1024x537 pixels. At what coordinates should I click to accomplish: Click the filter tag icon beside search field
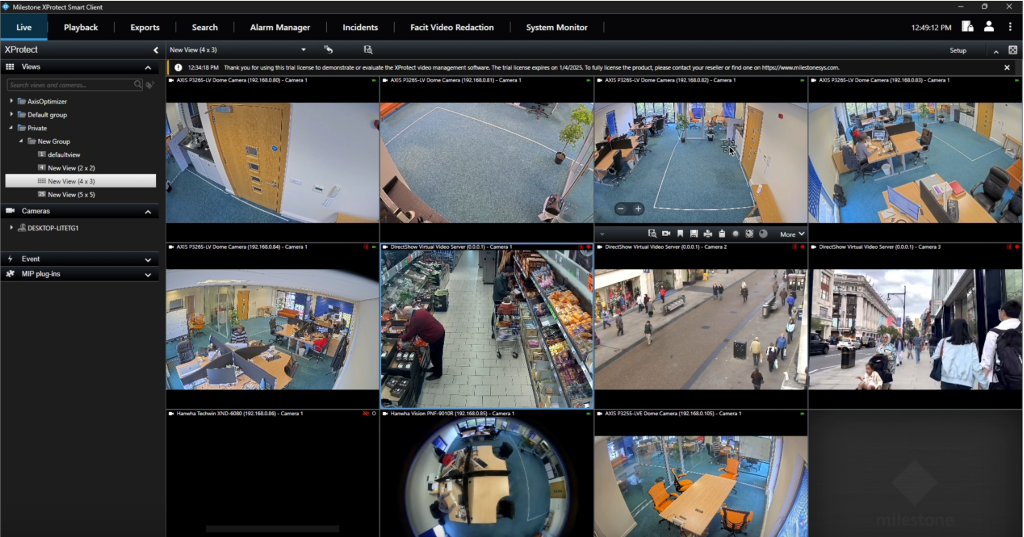(150, 85)
